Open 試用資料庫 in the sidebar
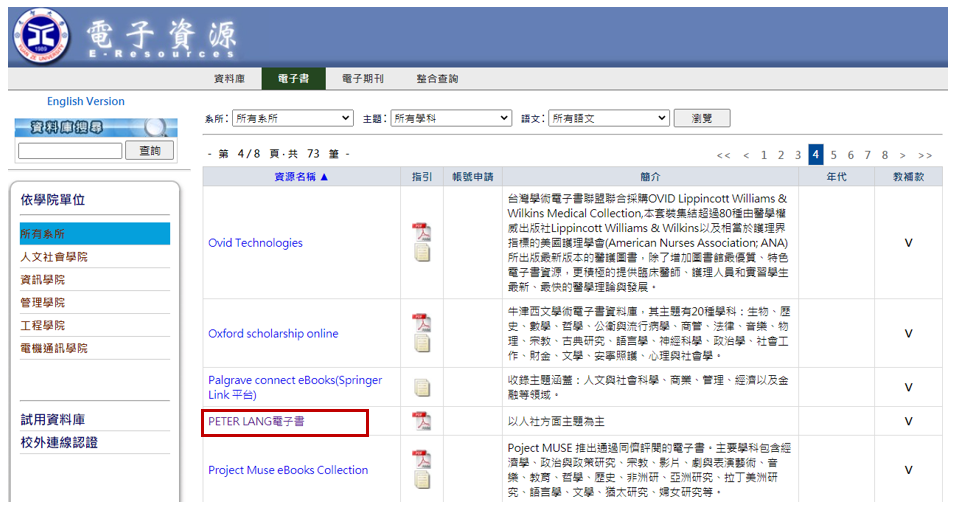This screenshot has width=955, height=508. click(53, 420)
